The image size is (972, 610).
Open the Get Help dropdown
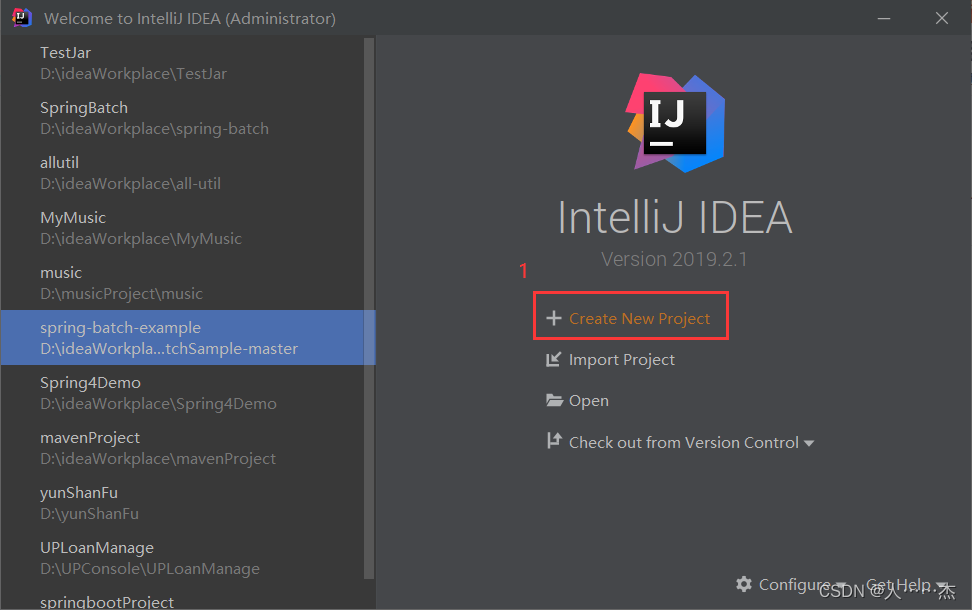click(x=907, y=585)
